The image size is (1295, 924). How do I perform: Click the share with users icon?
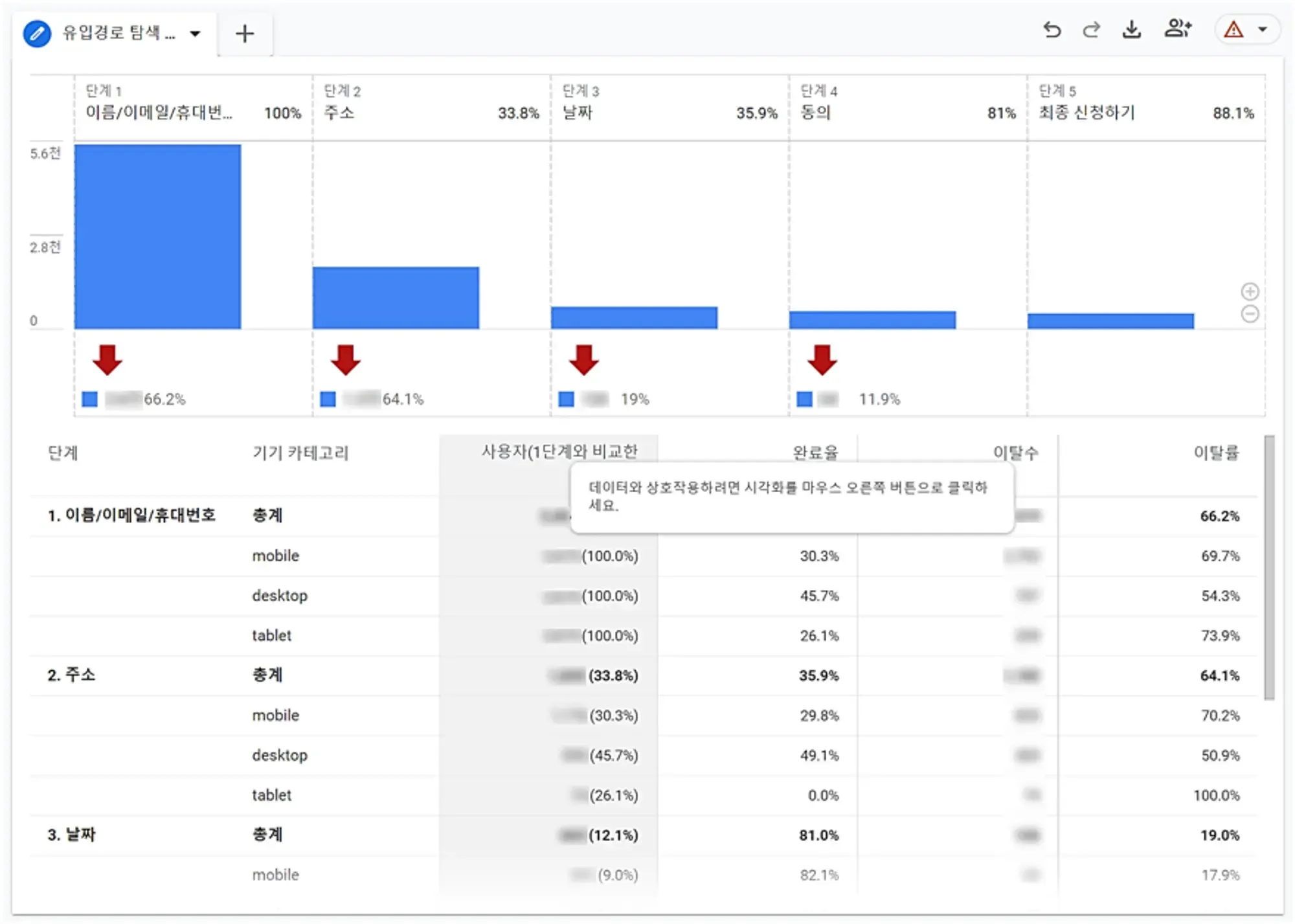1177,28
